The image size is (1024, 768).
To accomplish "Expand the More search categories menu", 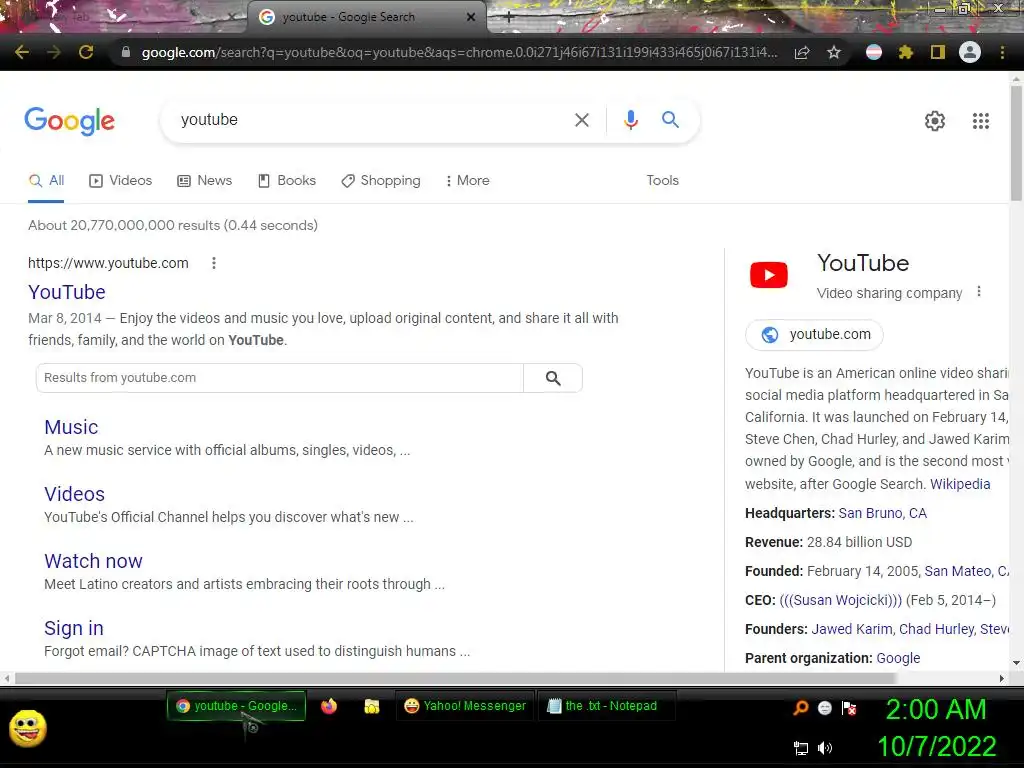I will [x=467, y=181].
